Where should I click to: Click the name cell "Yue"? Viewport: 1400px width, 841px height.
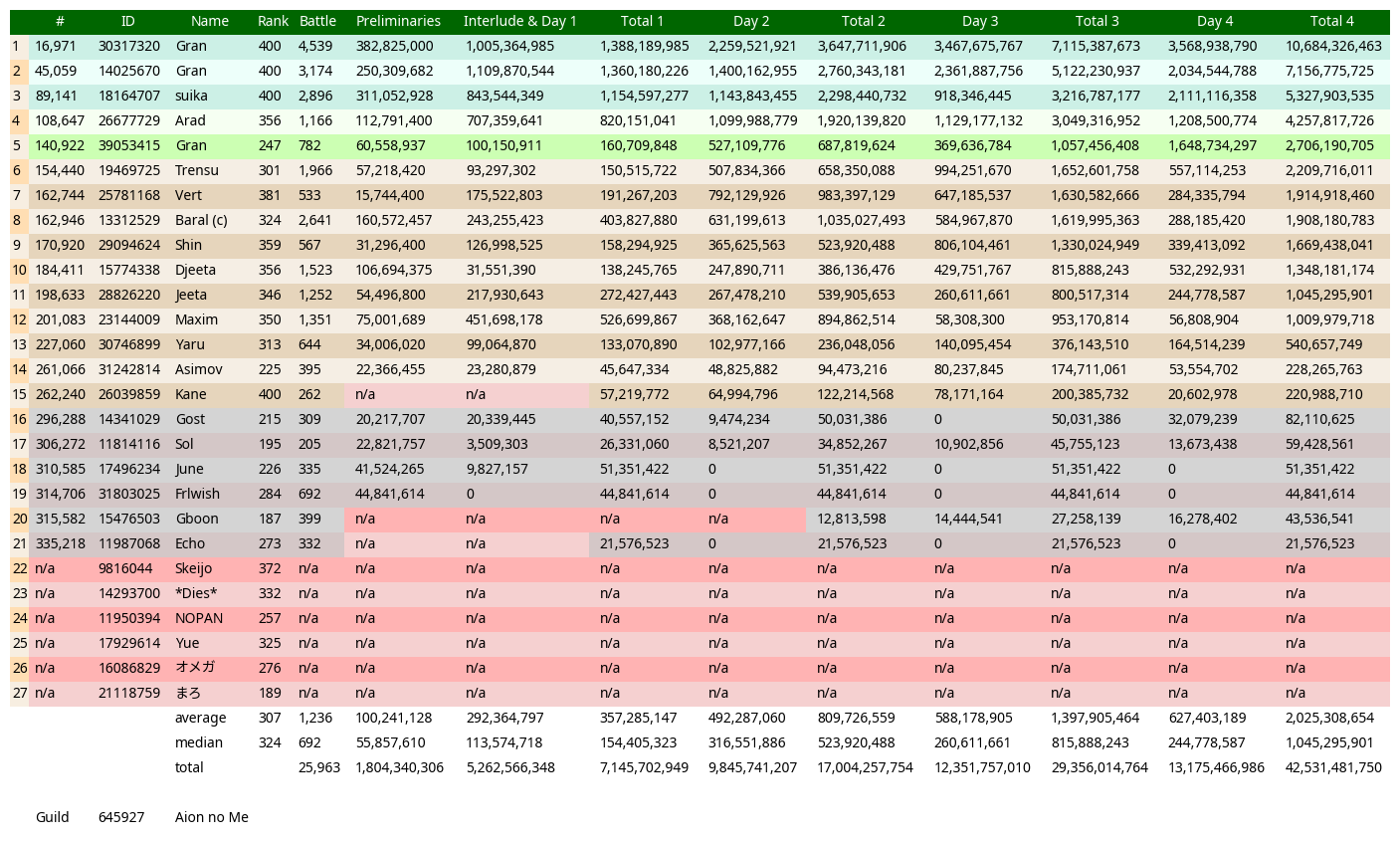[187, 643]
